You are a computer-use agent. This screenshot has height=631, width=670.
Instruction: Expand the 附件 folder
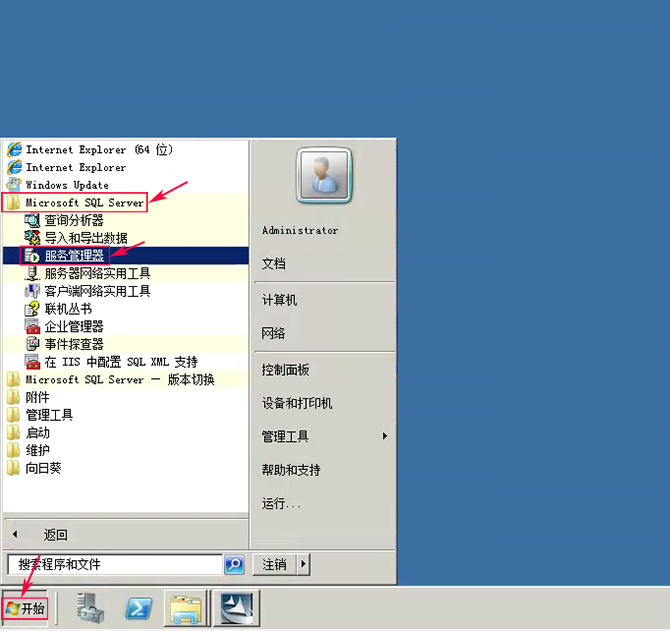pos(37,397)
